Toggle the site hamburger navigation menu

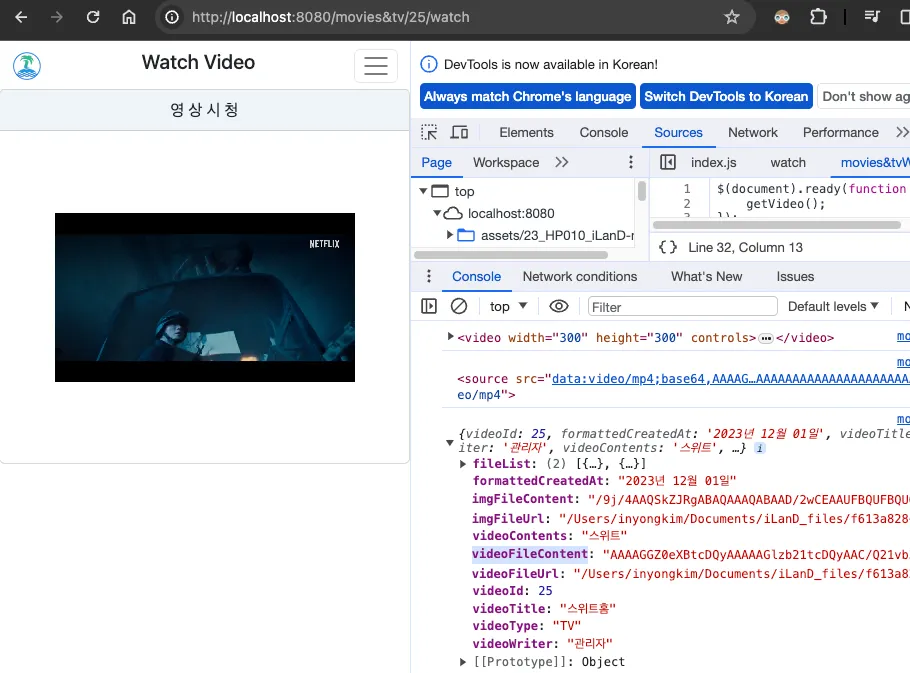[x=376, y=66]
